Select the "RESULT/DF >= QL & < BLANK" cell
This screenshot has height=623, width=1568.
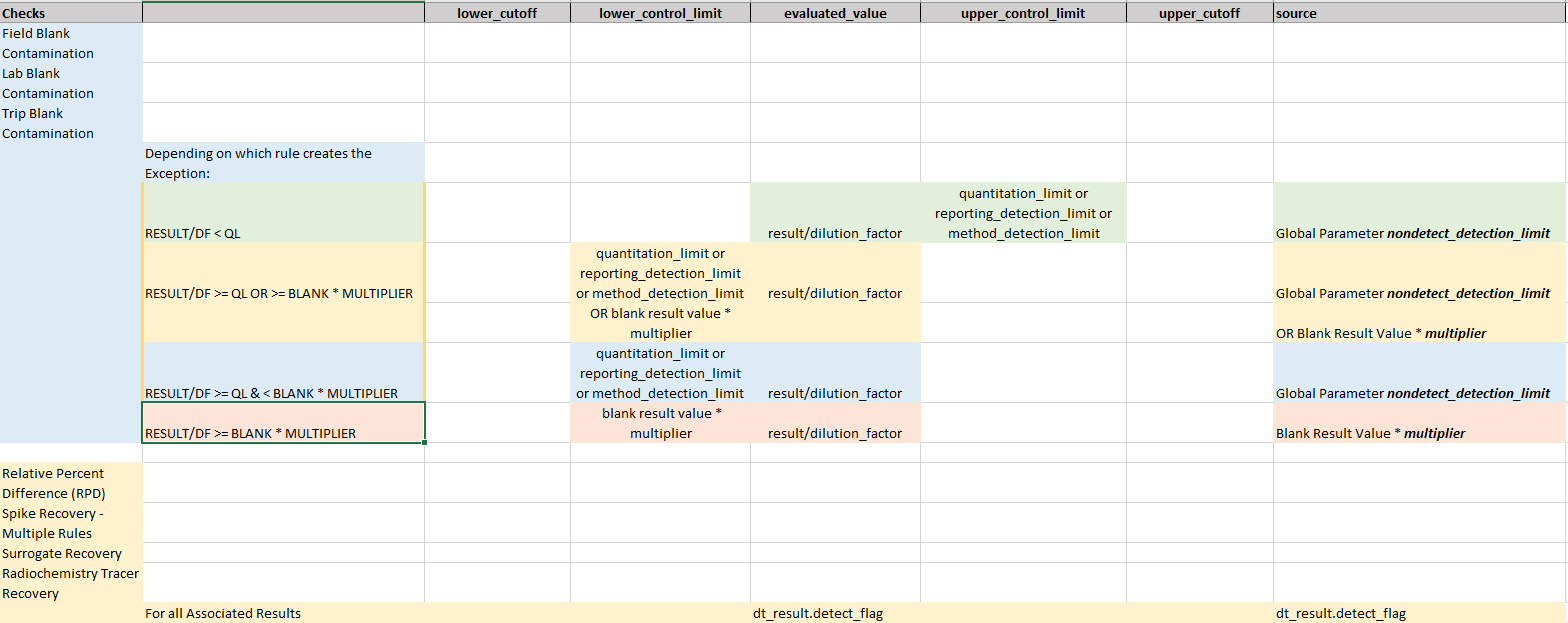[283, 373]
